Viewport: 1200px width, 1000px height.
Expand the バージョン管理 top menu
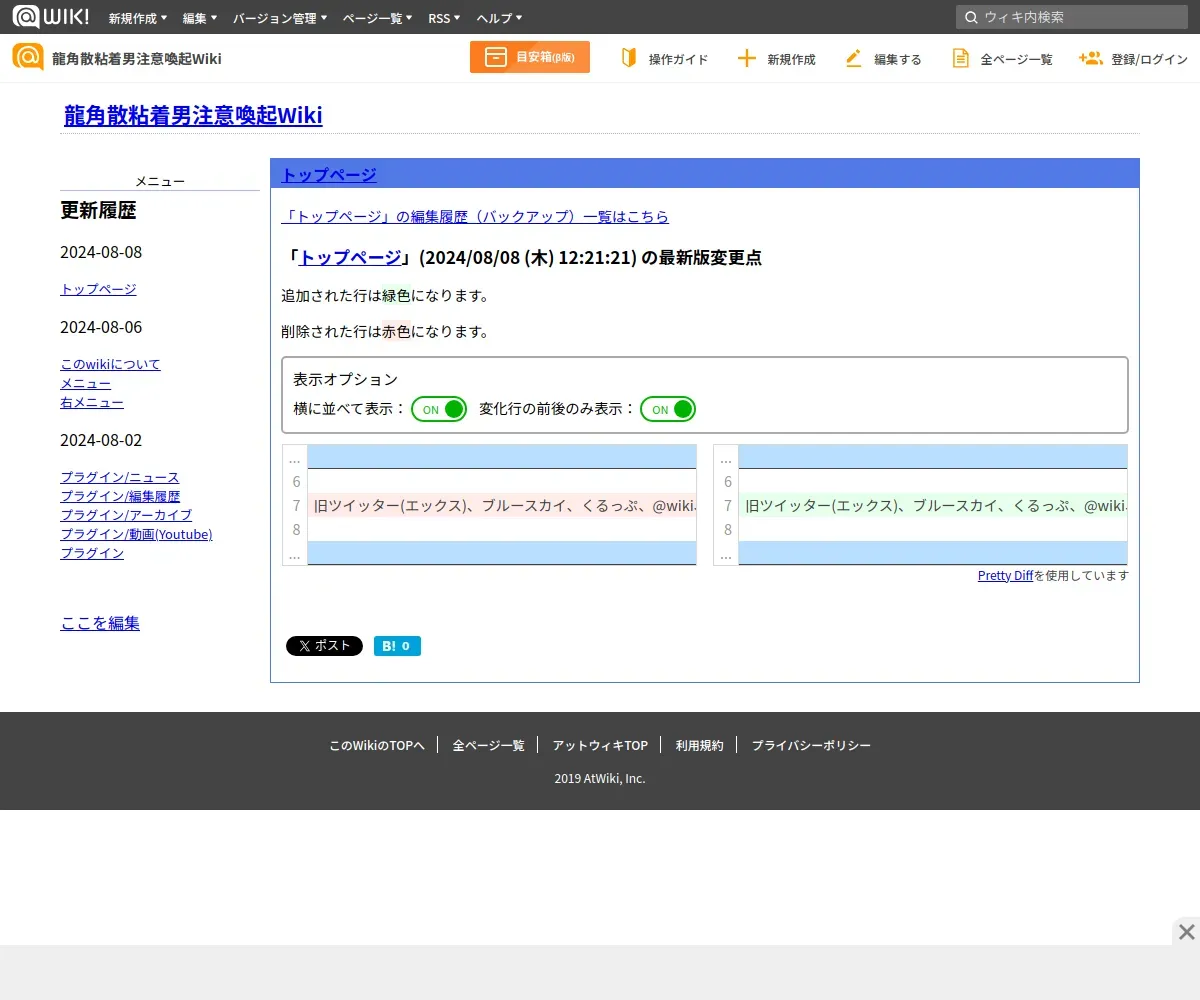pyautogui.click(x=280, y=18)
